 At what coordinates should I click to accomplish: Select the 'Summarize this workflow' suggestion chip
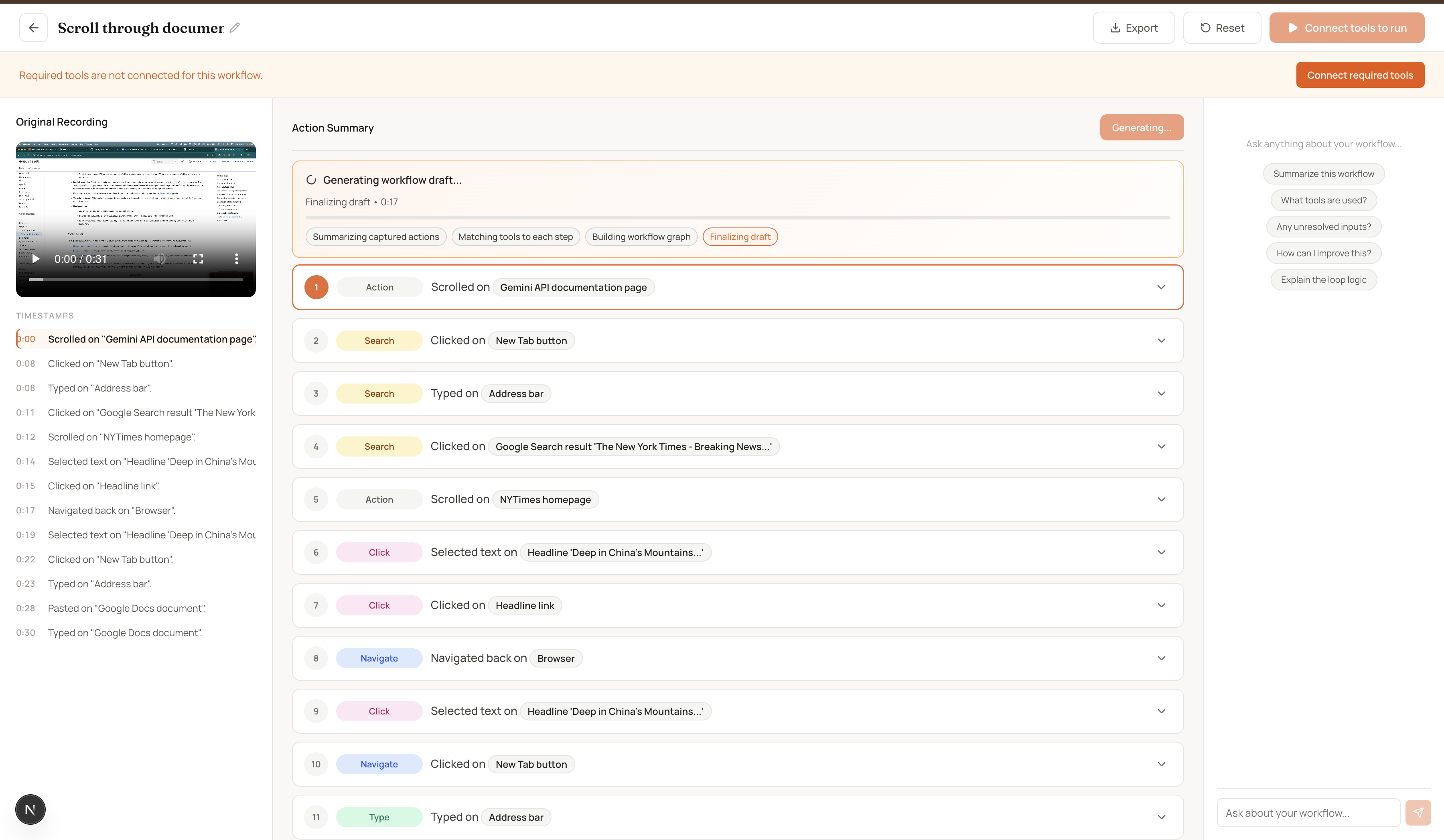pyautogui.click(x=1323, y=174)
